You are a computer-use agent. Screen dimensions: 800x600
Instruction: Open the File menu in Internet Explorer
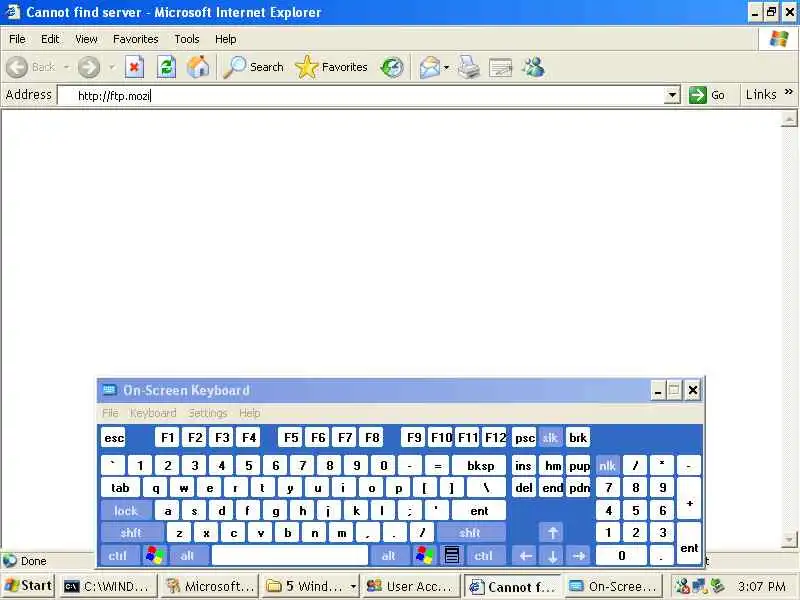17,39
